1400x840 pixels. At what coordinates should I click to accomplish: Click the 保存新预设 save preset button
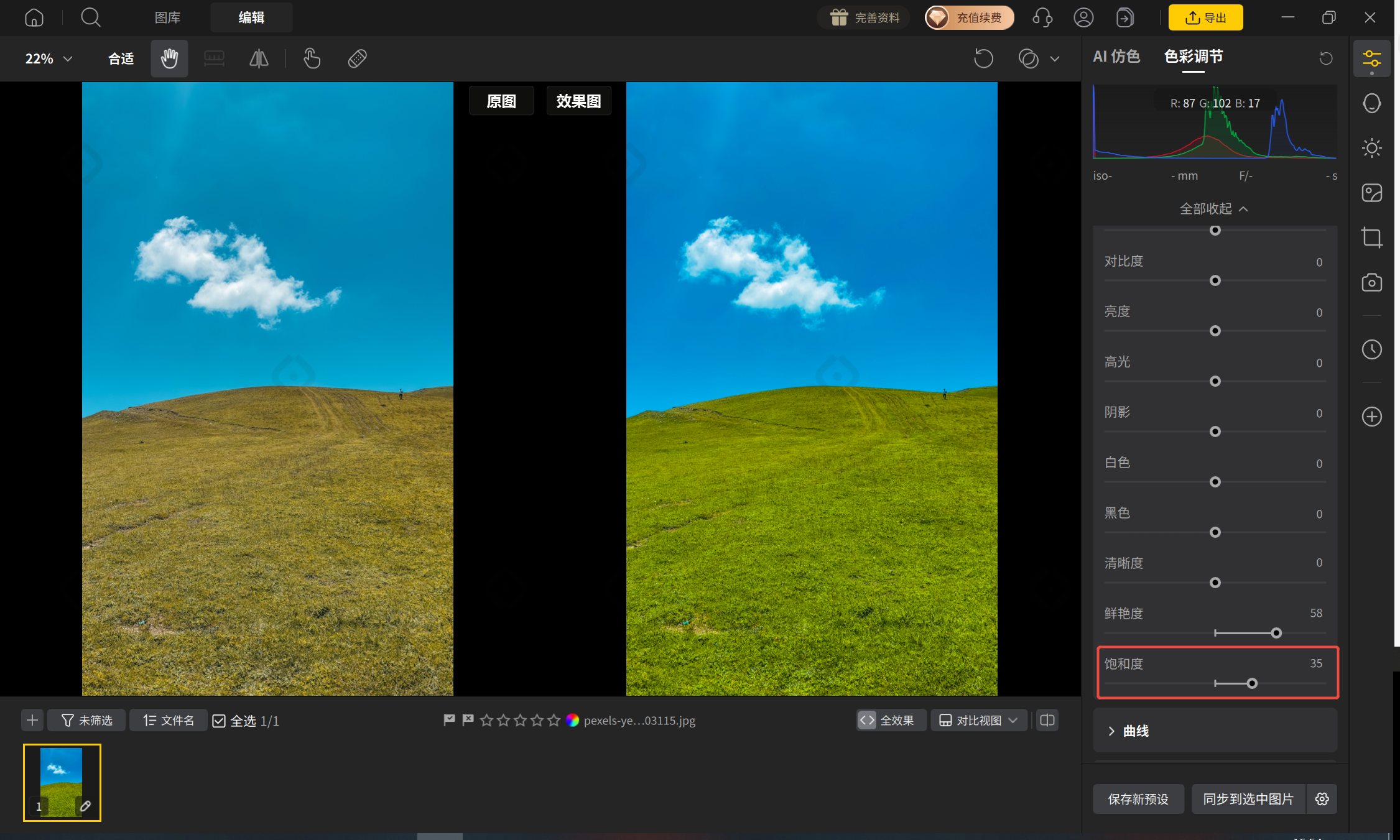1138,799
